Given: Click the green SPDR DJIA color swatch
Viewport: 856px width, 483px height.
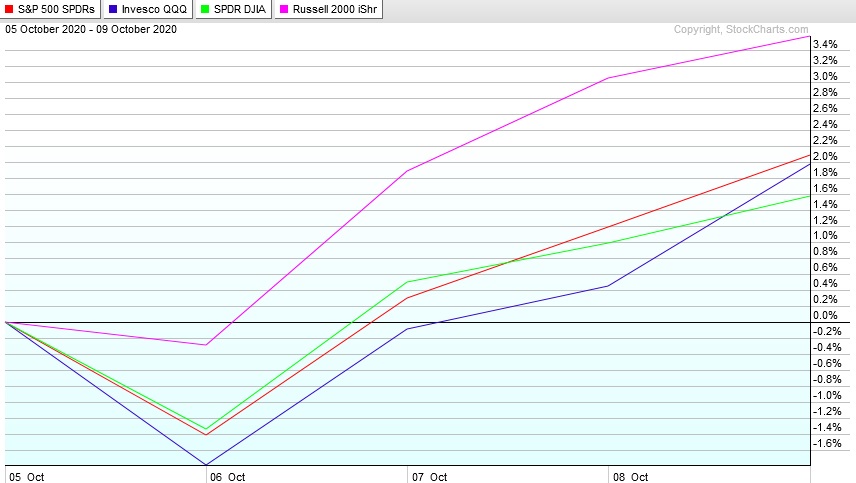Looking at the screenshot, I should point(205,9).
